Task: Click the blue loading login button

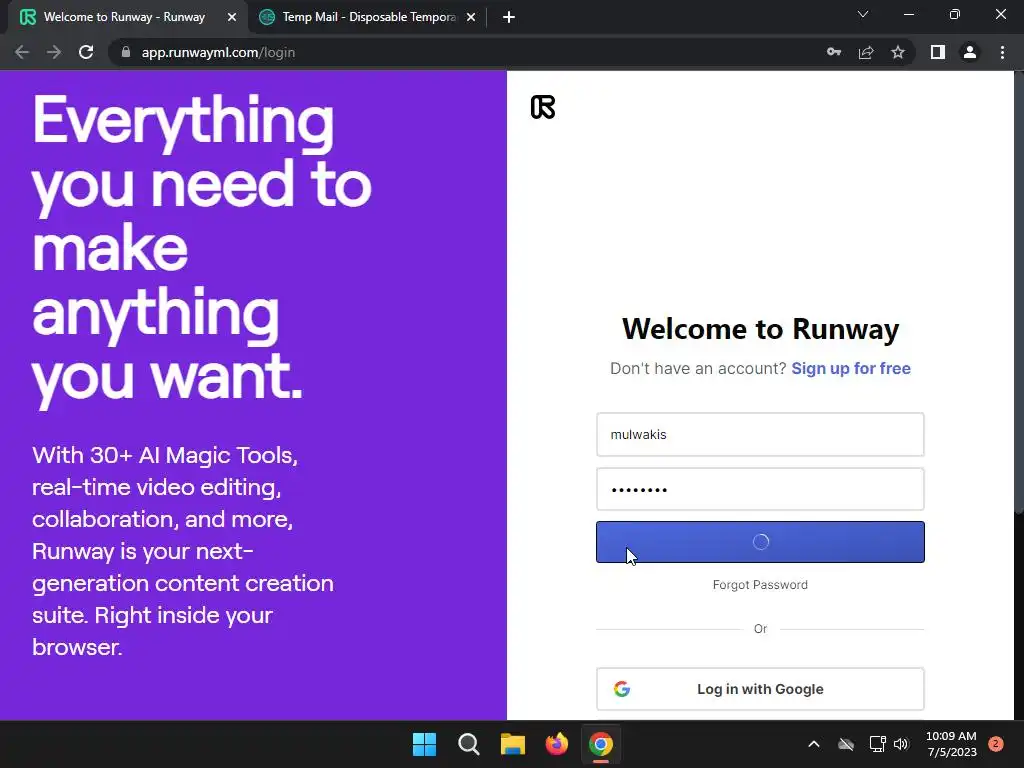Action: tap(760, 542)
